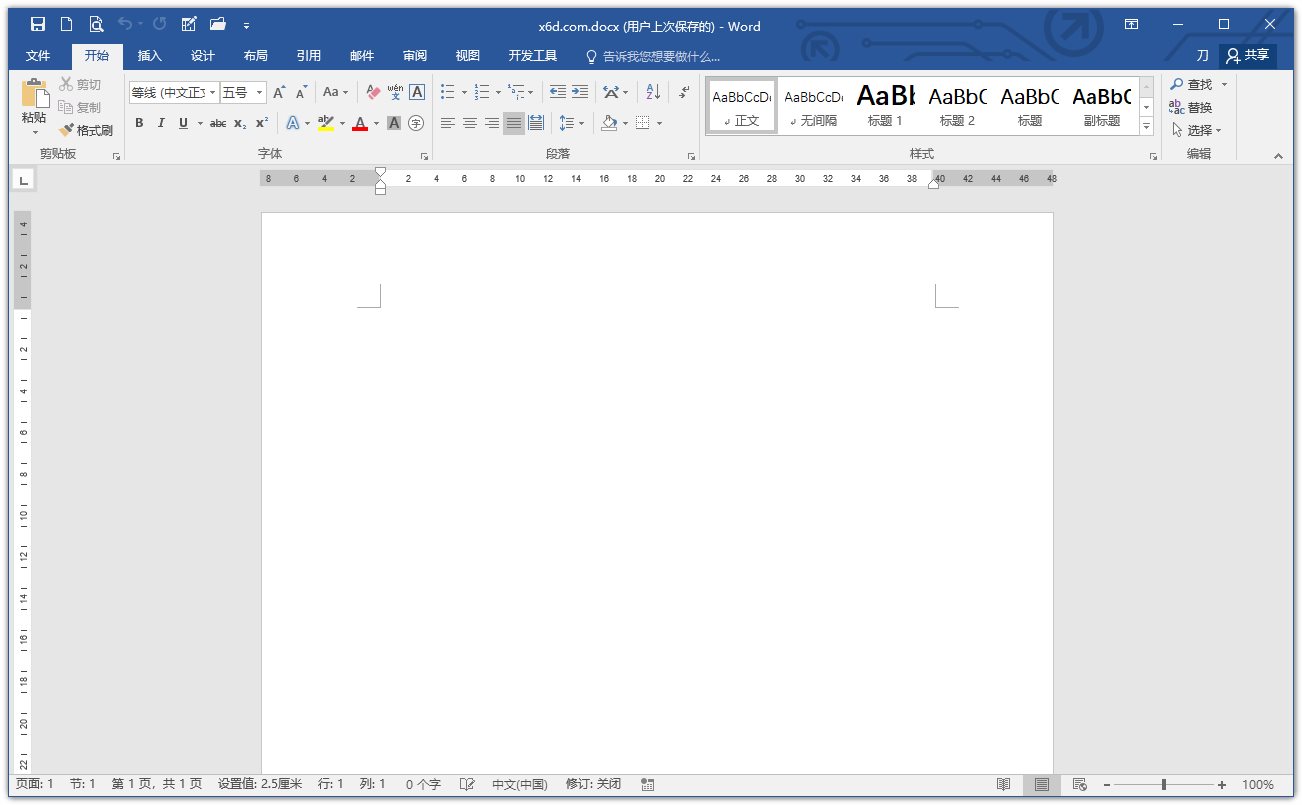The image size is (1302, 805).
Task: Open the font size (五号) dropdown
Action: (260, 93)
